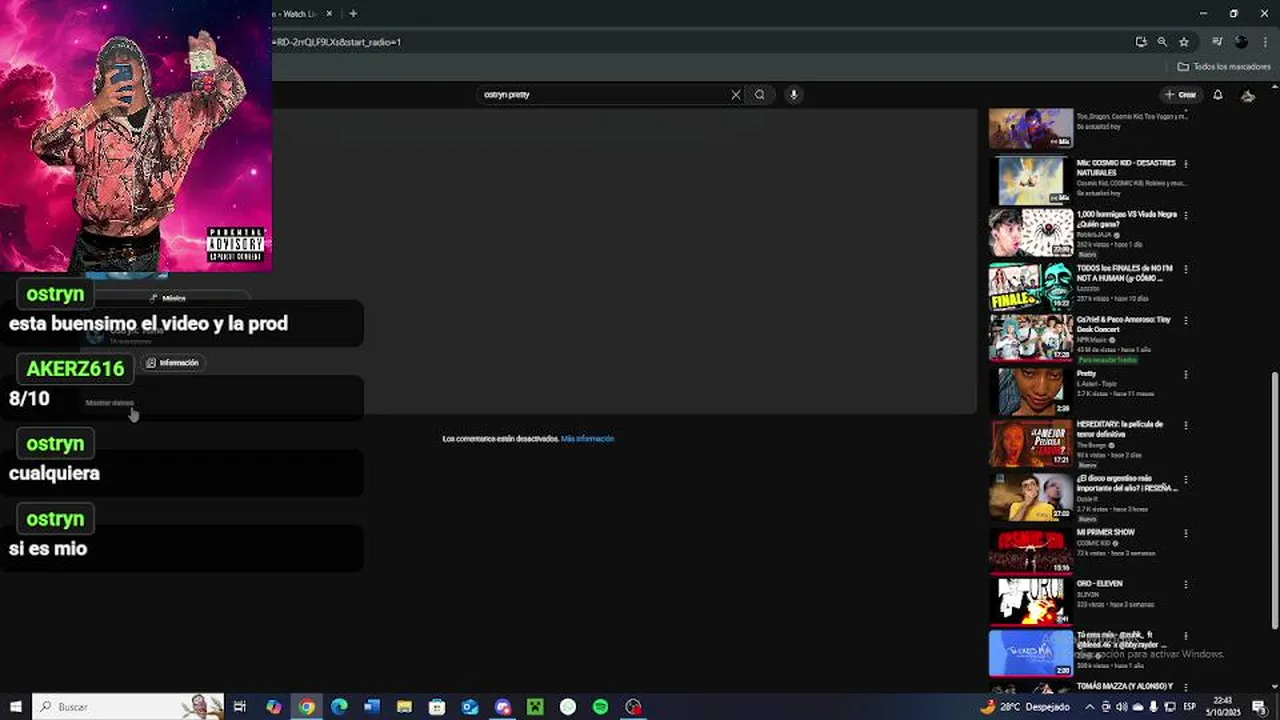The width and height of the screenshot is (1280, 720).
Task: Open the HEREDITARY video thumbnail
Action: click(1031, 443)
